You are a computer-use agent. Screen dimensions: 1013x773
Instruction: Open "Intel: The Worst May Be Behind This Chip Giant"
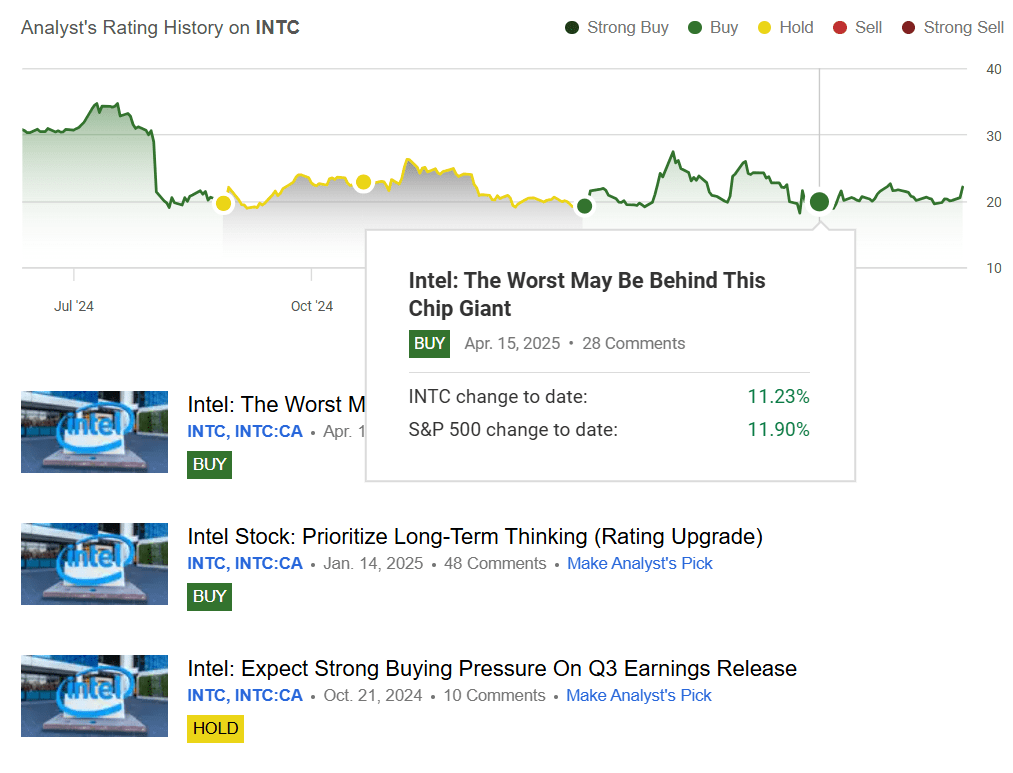586,294
